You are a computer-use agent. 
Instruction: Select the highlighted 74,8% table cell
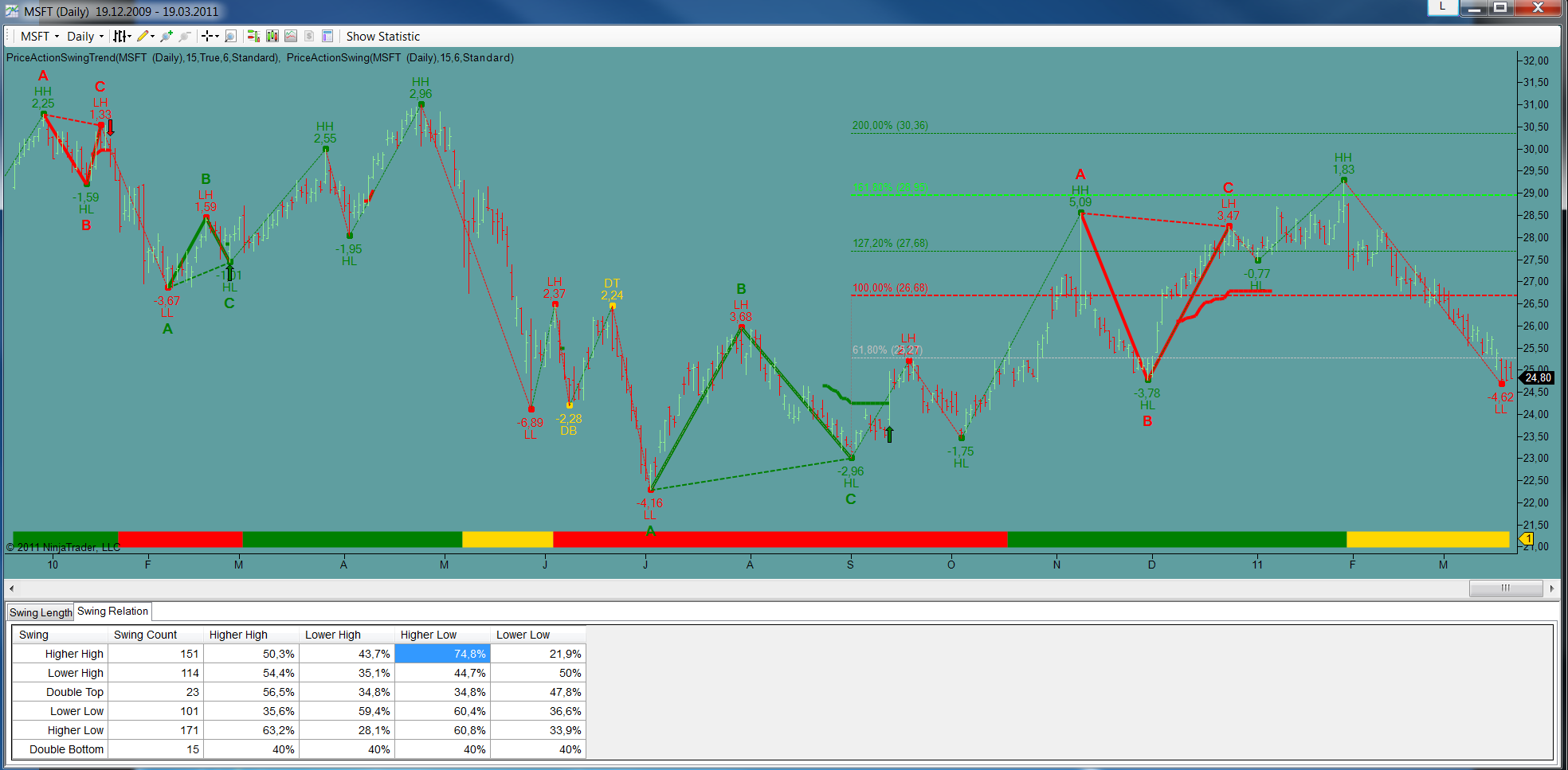click(442, 654)
